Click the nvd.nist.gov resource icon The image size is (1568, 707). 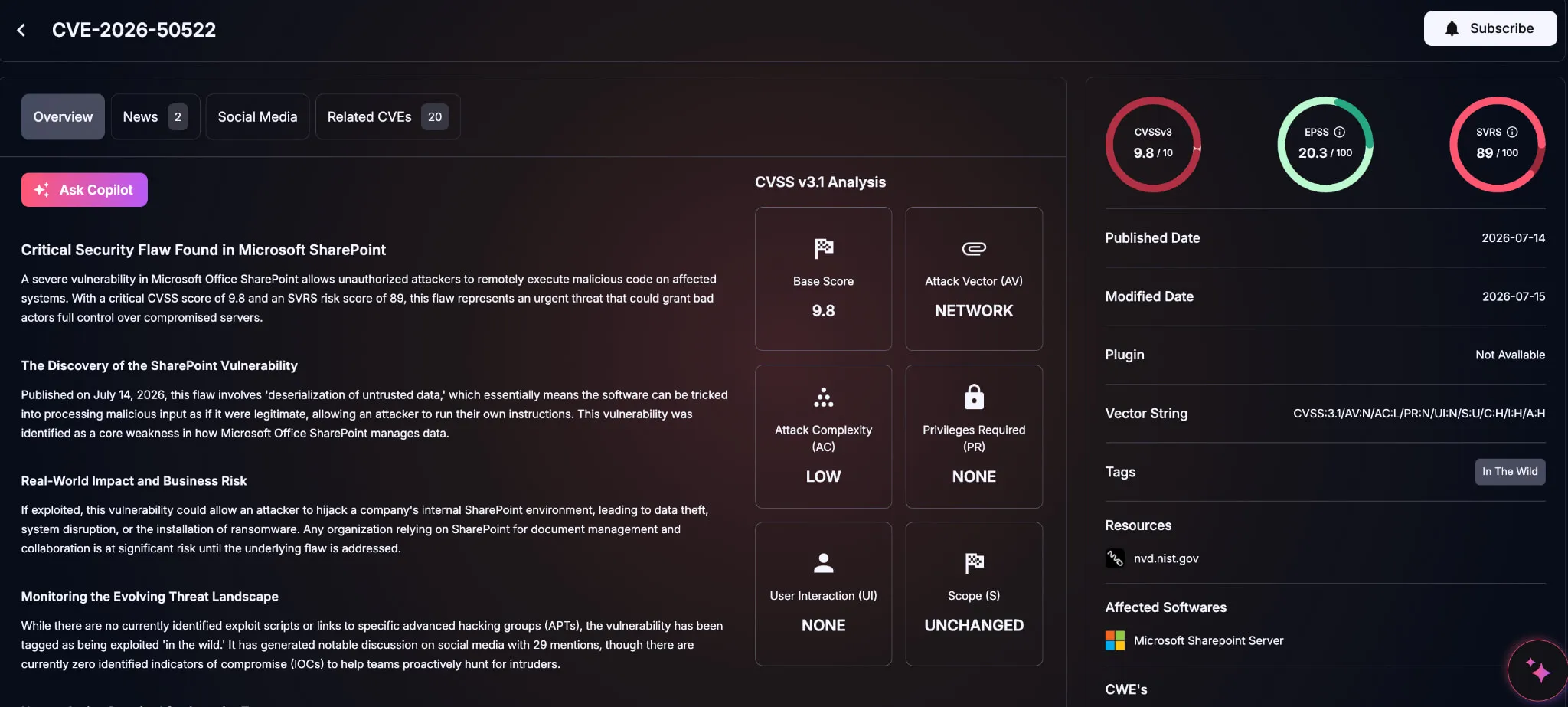pos(1115,558)
